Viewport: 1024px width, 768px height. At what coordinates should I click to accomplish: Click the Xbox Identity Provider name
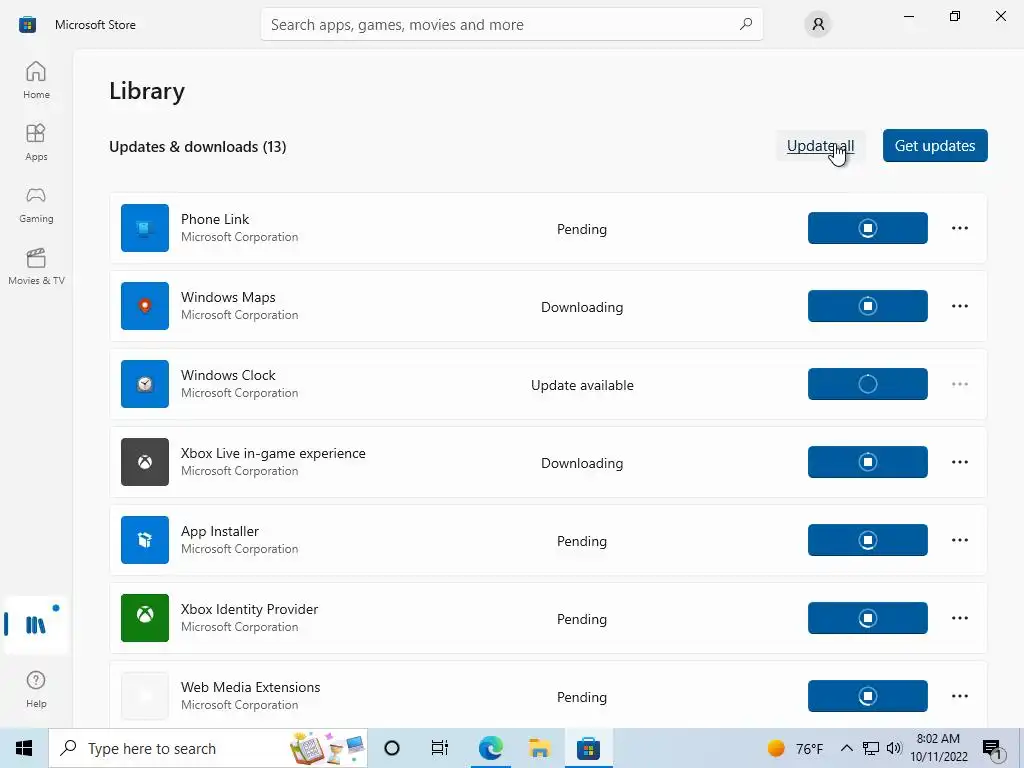click(x=249, y=609)
